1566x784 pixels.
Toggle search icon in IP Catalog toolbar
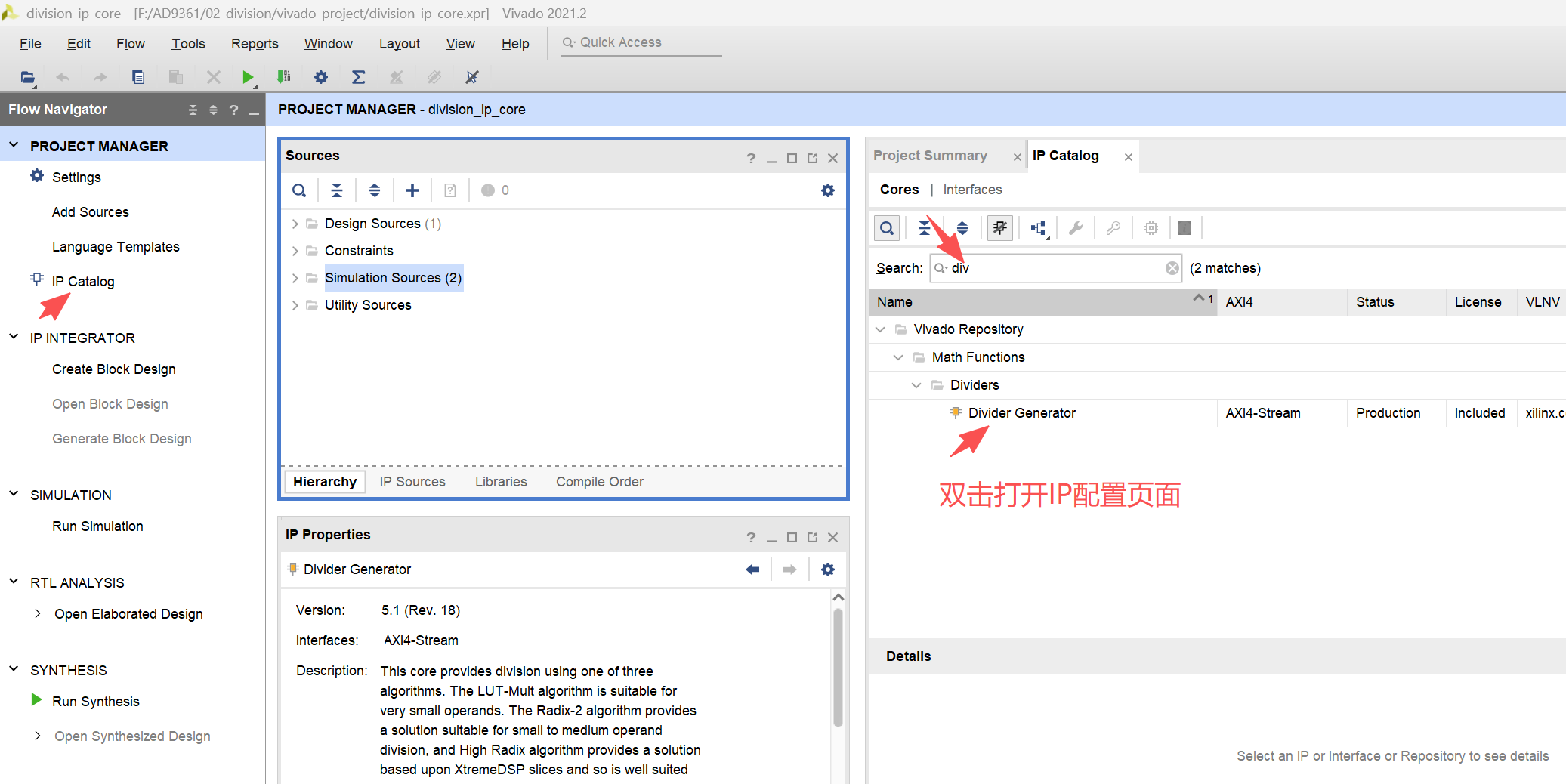coord(887,228)
